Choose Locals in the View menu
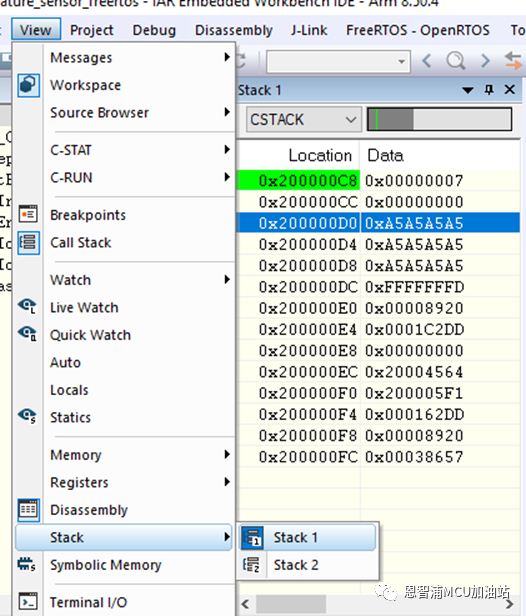 [x=69, y=390]
